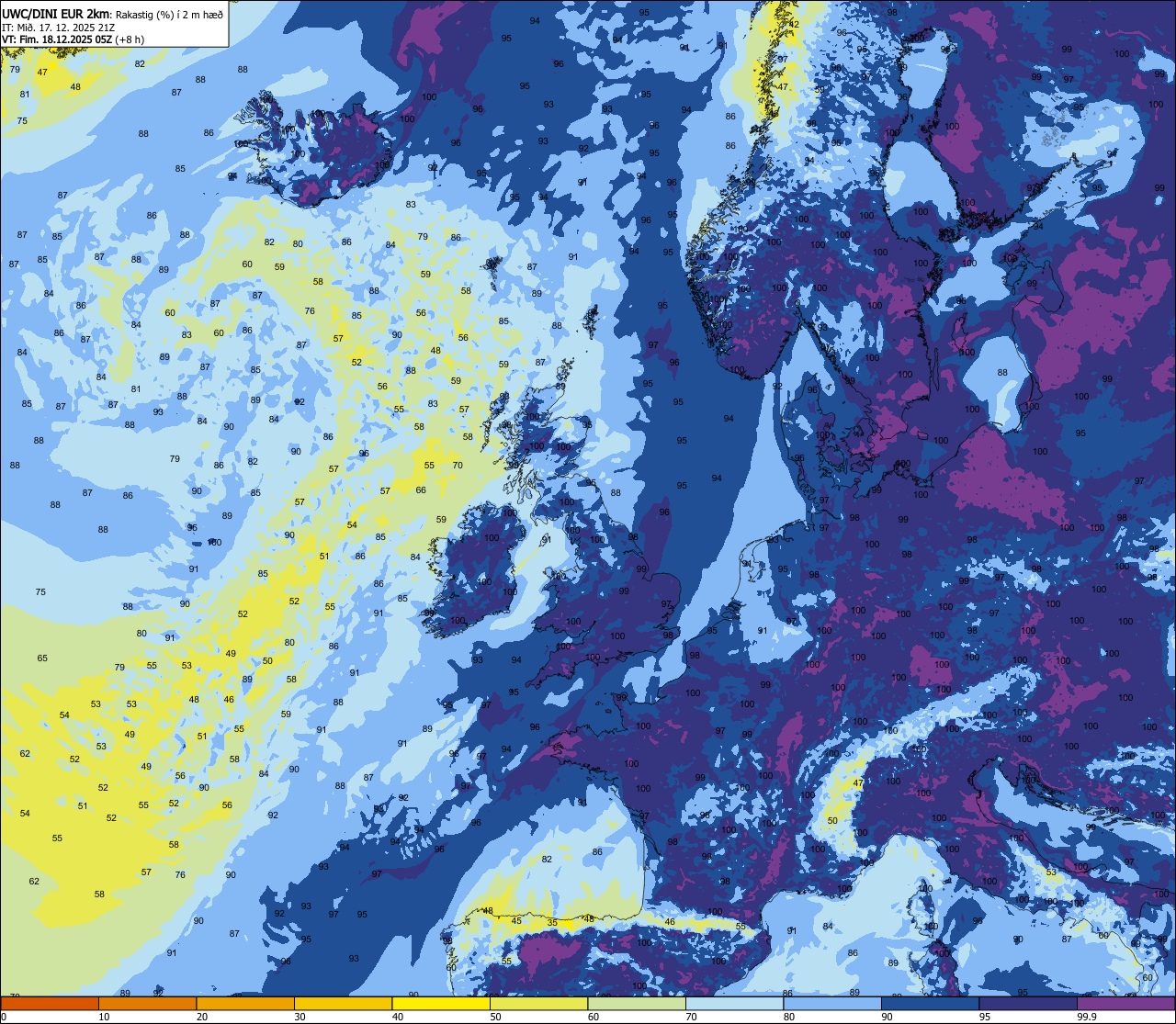Click the 80 tick label on colorbar
Viewport: 1176px width, 1024px height.
(x=789, y=1017)
